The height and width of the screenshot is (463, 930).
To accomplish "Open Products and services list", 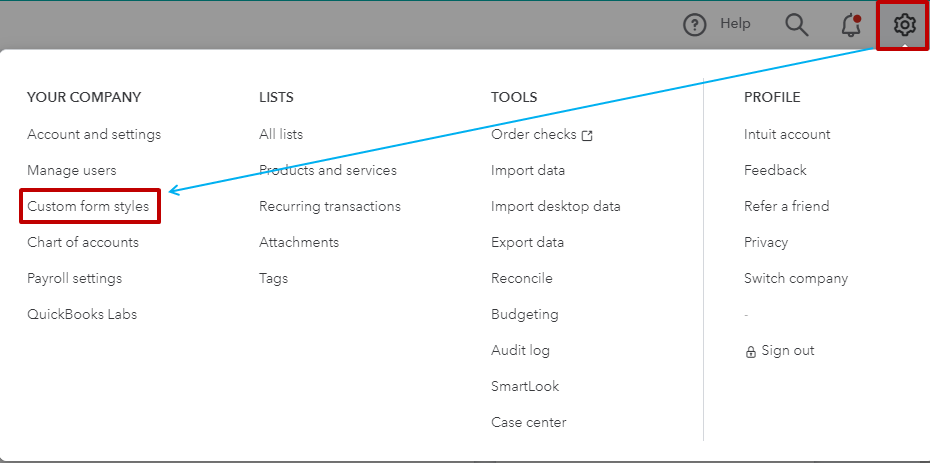I will click(328, 170).
